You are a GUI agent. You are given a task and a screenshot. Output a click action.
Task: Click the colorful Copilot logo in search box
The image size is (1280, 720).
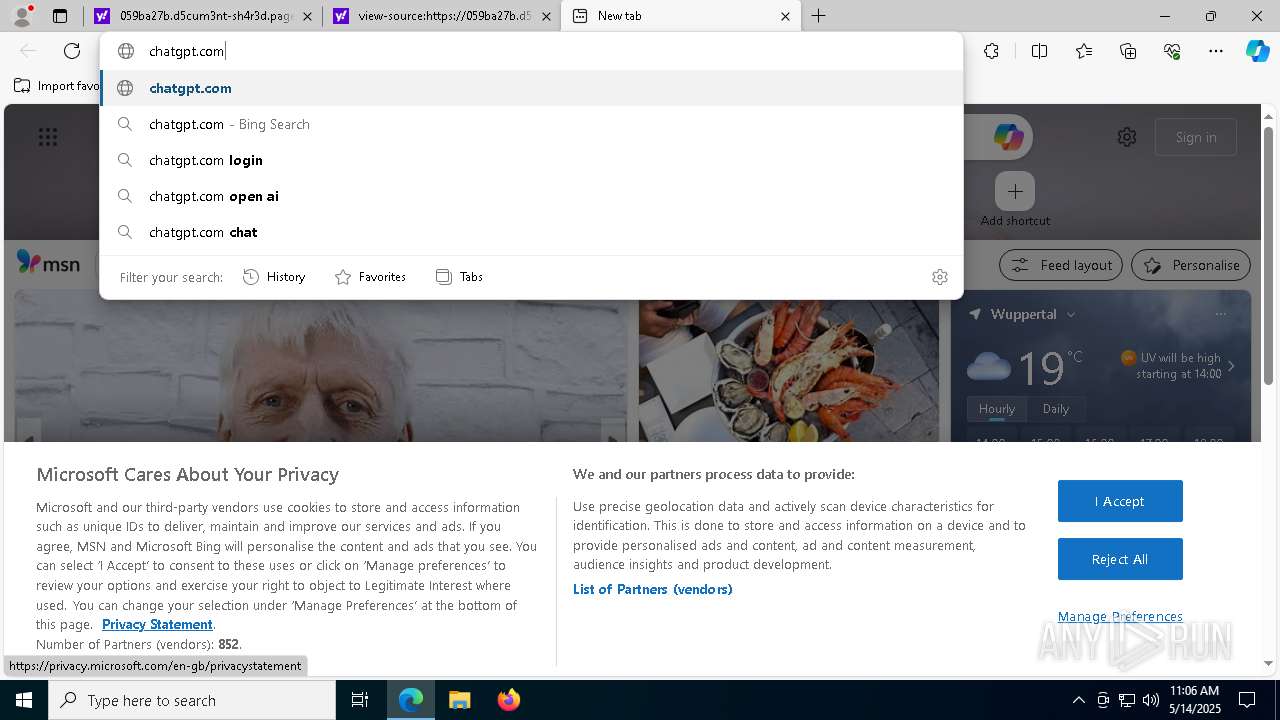click(x=1008, y=137)
